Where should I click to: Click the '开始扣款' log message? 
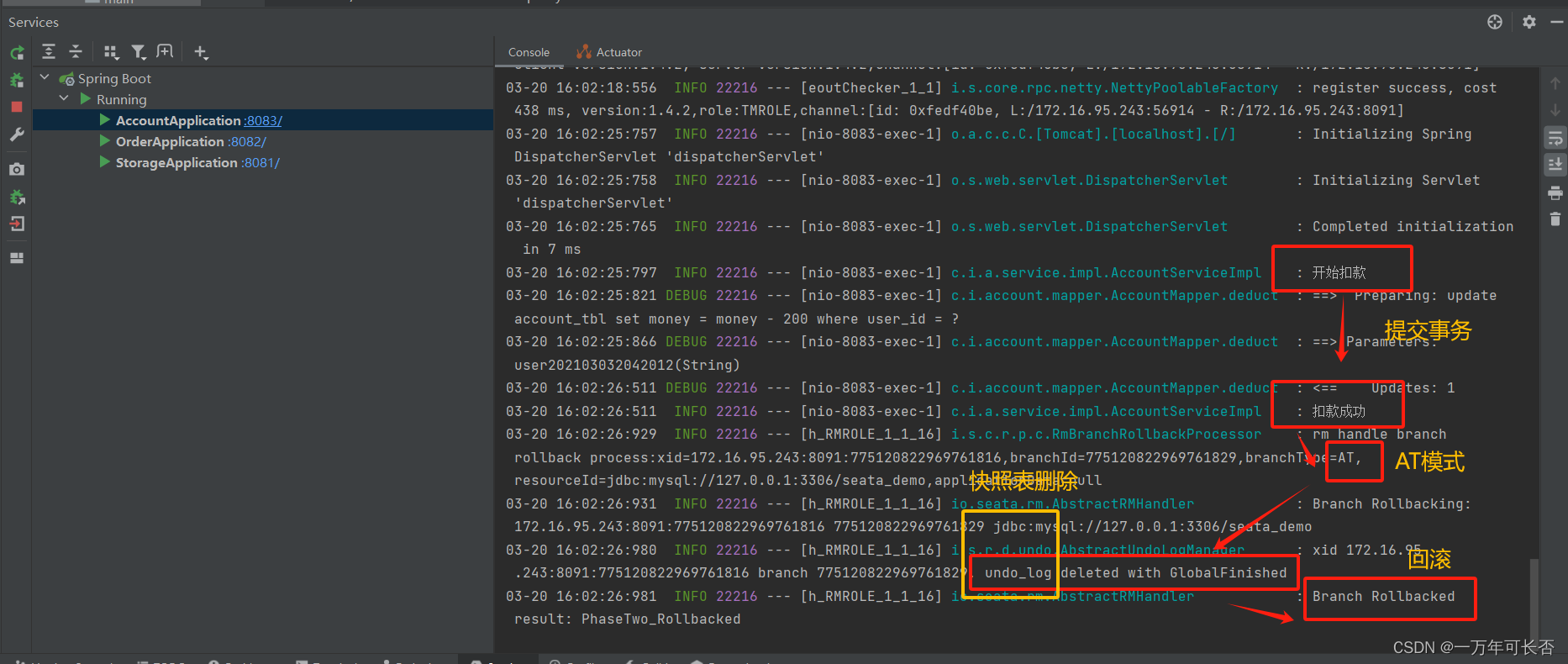[1339, 273]
